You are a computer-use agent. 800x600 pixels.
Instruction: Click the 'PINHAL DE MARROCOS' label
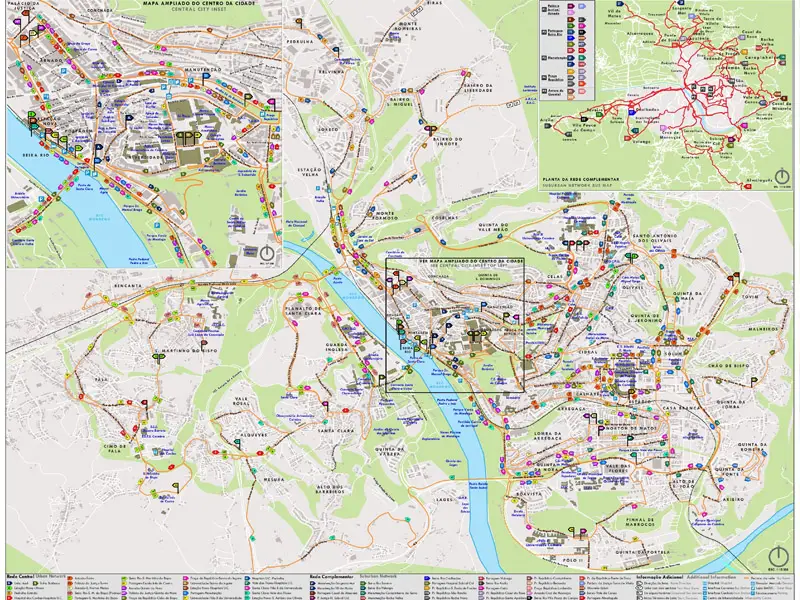pyautogui.click(x=640, y=522)
